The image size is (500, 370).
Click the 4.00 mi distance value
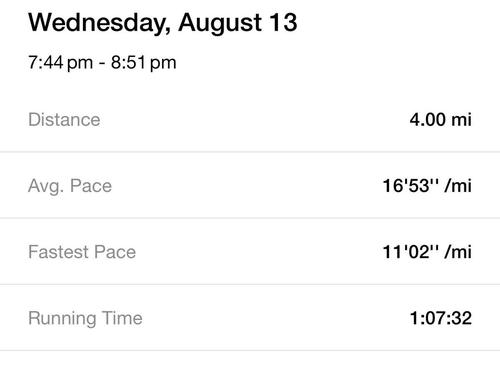[x=441, y=119]
